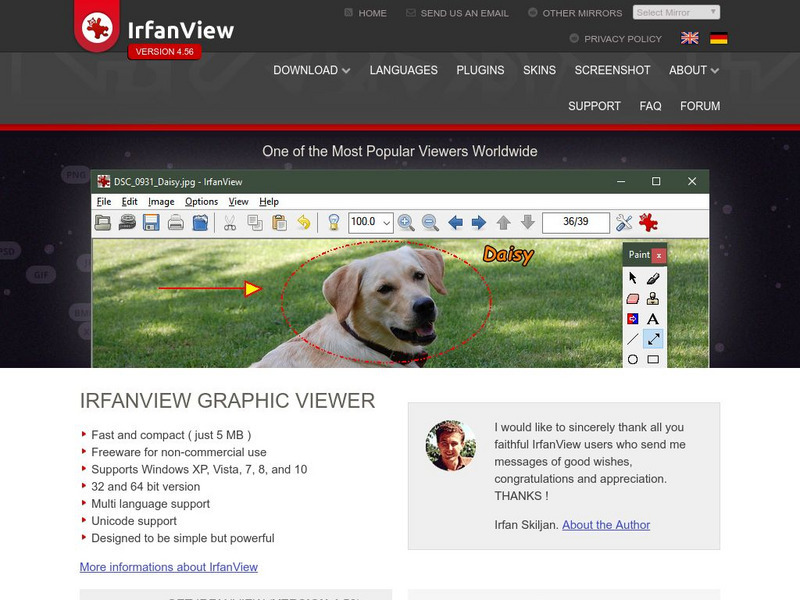
Task: Go to the FORUM page
Action: tap(700, 106)
